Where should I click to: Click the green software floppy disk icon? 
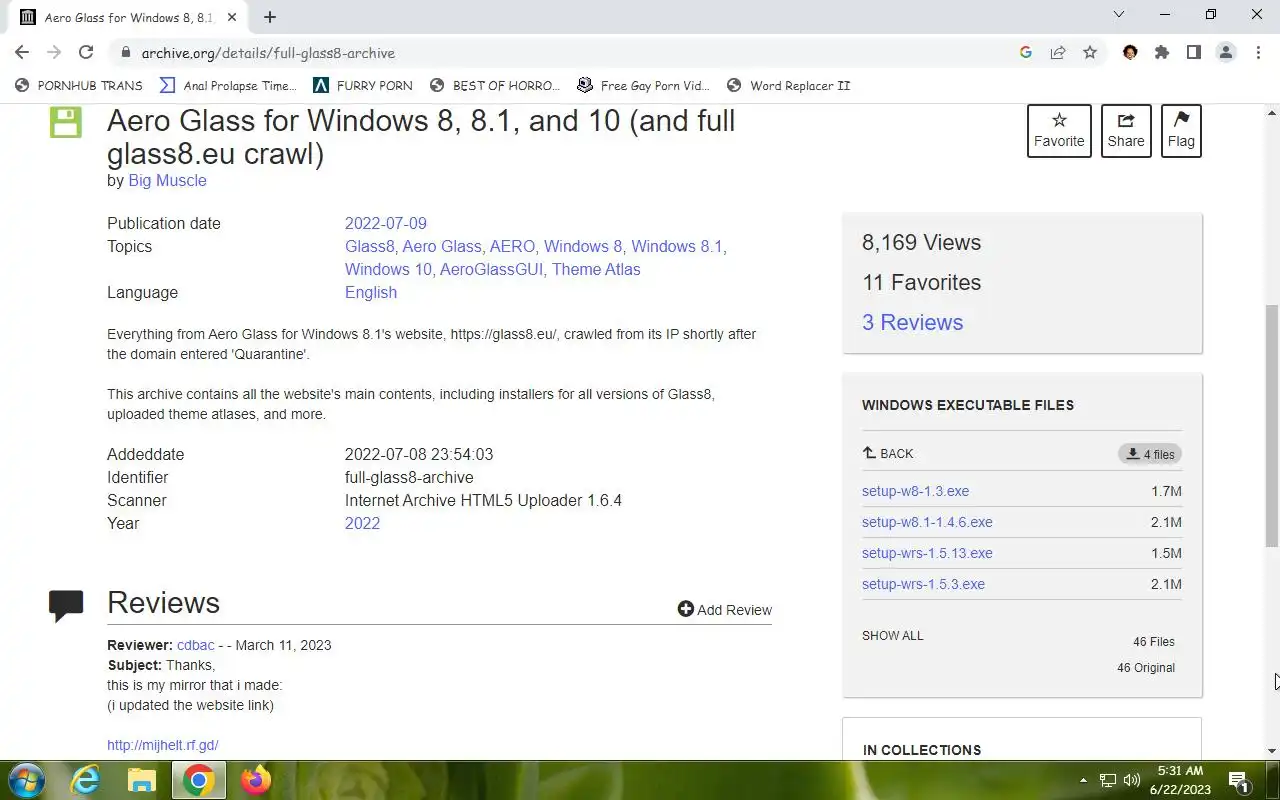pyautogui.click(x=66, y=123)
